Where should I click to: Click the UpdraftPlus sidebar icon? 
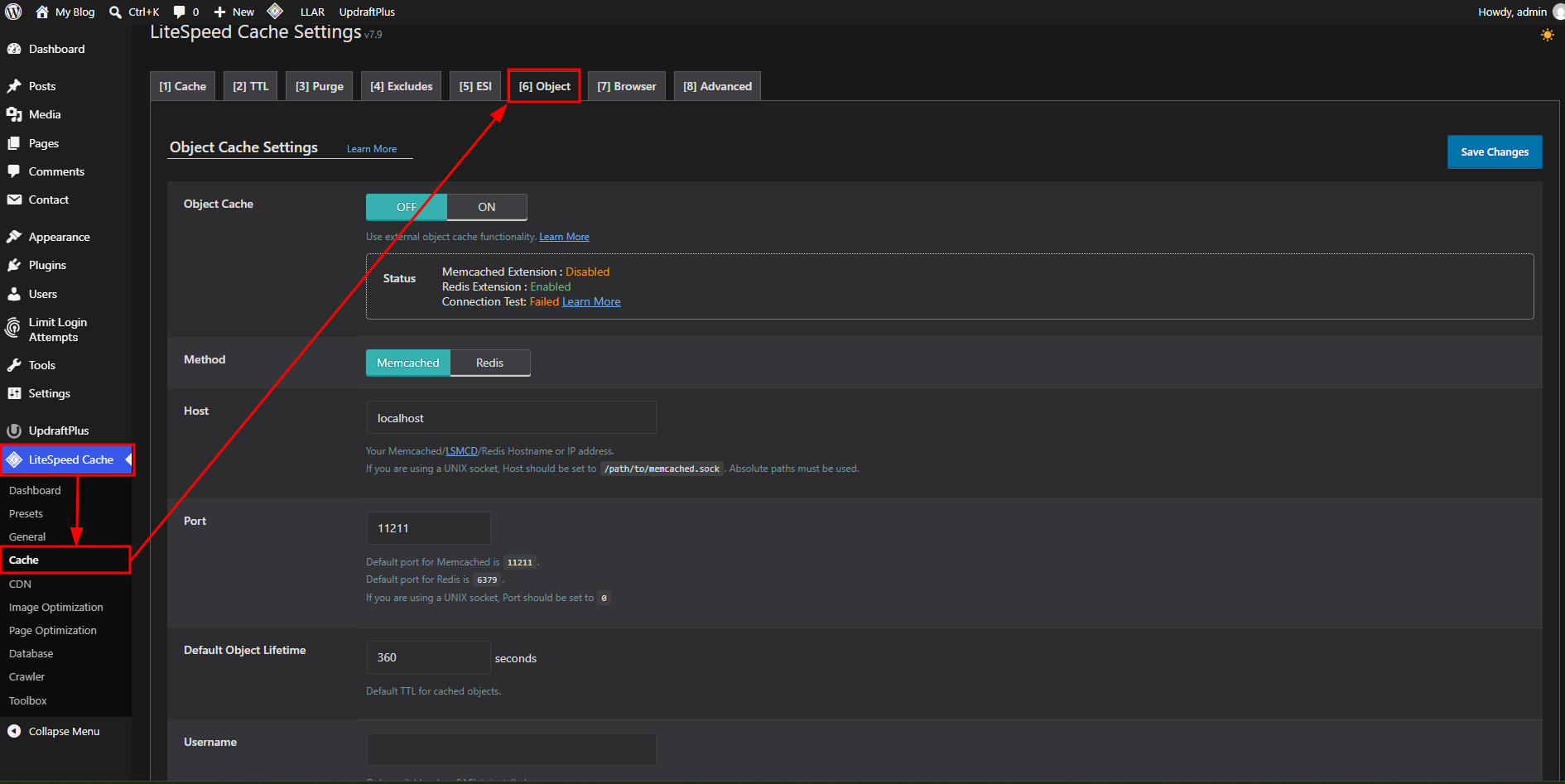(14, 430)
